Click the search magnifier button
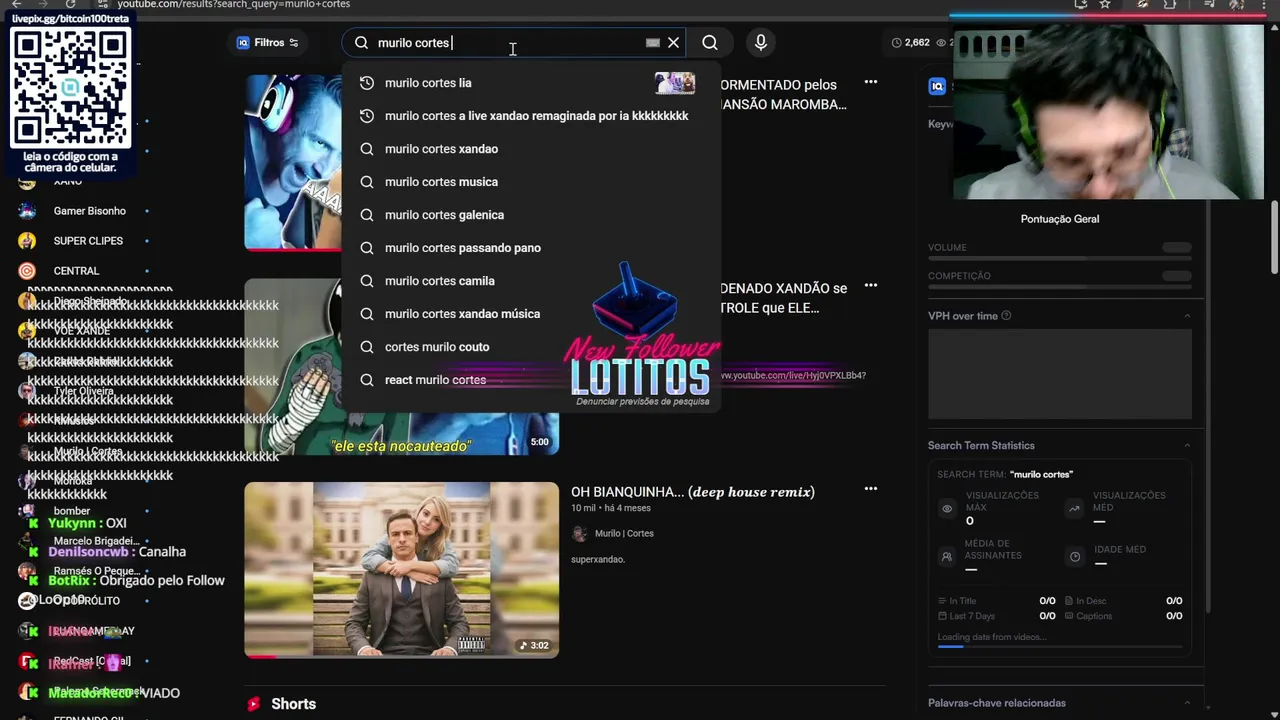Image resolution: width=1280 pixels, height=720 pixels. pos(710,43)
